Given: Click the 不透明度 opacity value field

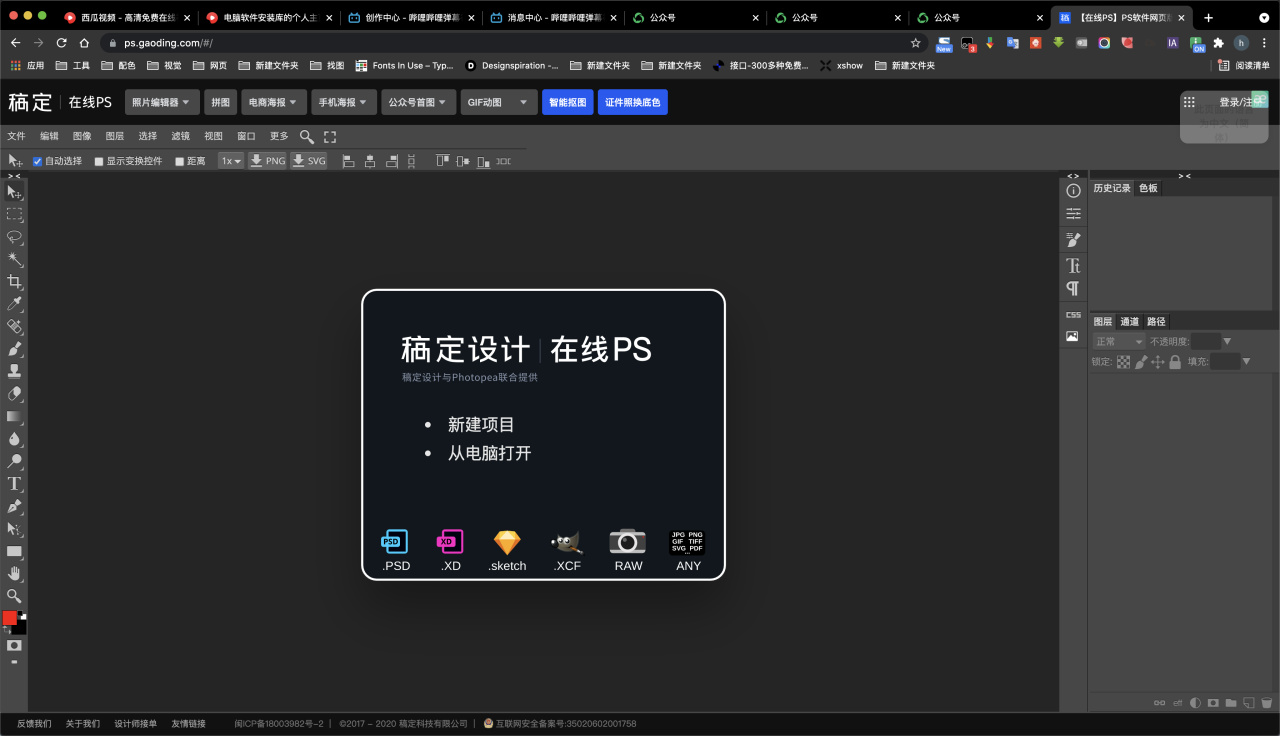Looking at the screenshot, I should coord(1205,342).
